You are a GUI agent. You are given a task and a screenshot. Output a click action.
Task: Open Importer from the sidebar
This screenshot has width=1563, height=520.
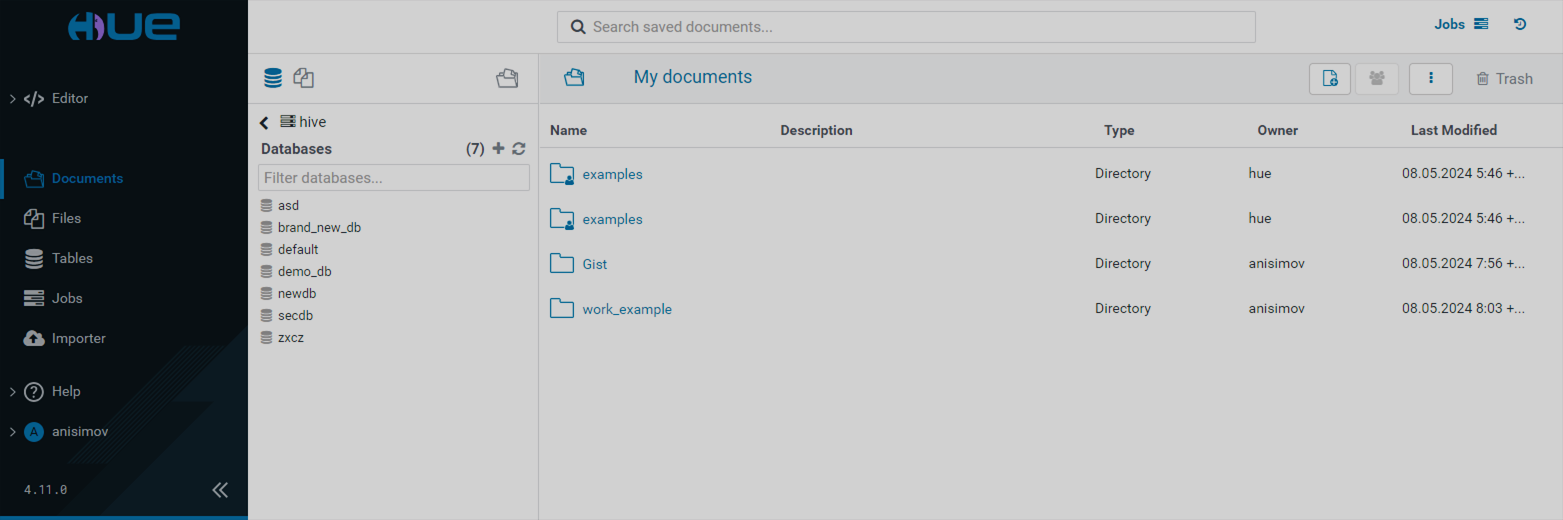78,338
